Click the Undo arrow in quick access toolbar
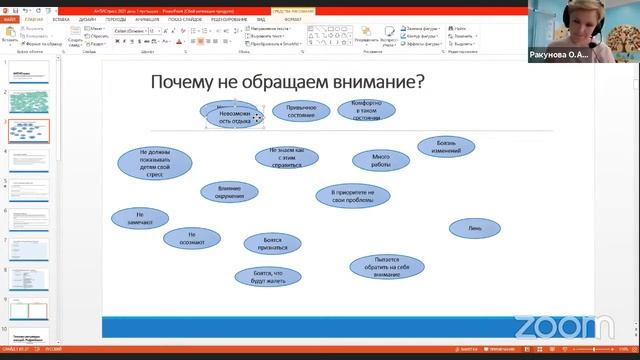Viewport: 640px width, 360px height. [x=25, y=11]
